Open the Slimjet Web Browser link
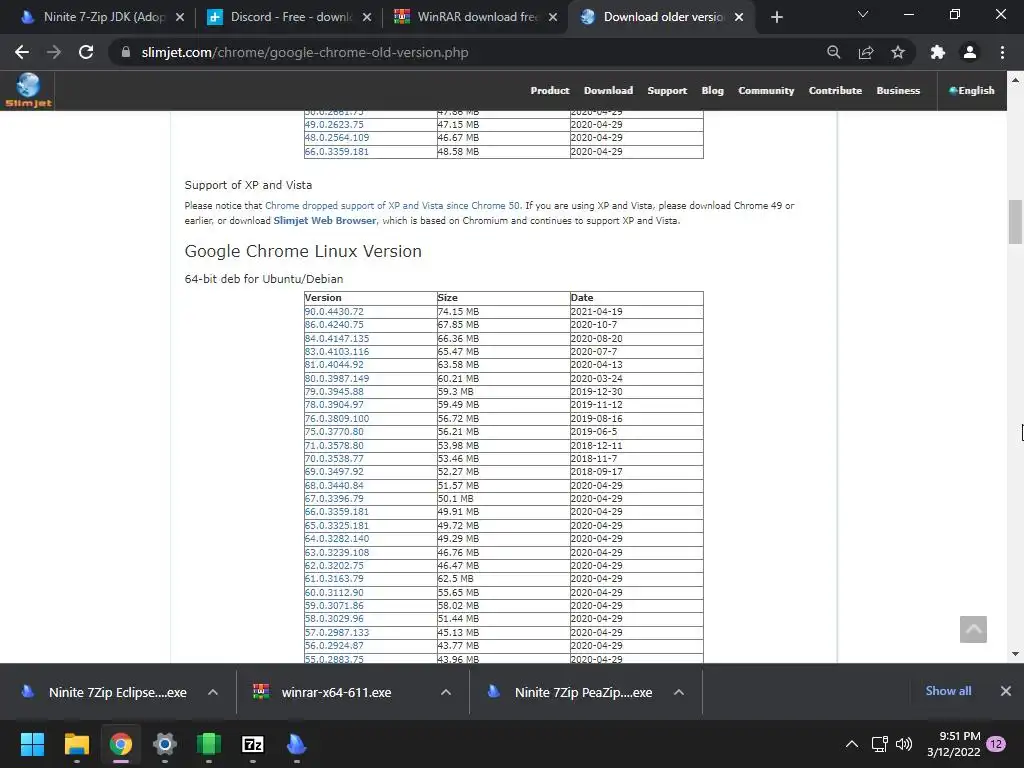This screenshot has width=1024, height=768. 325,221
